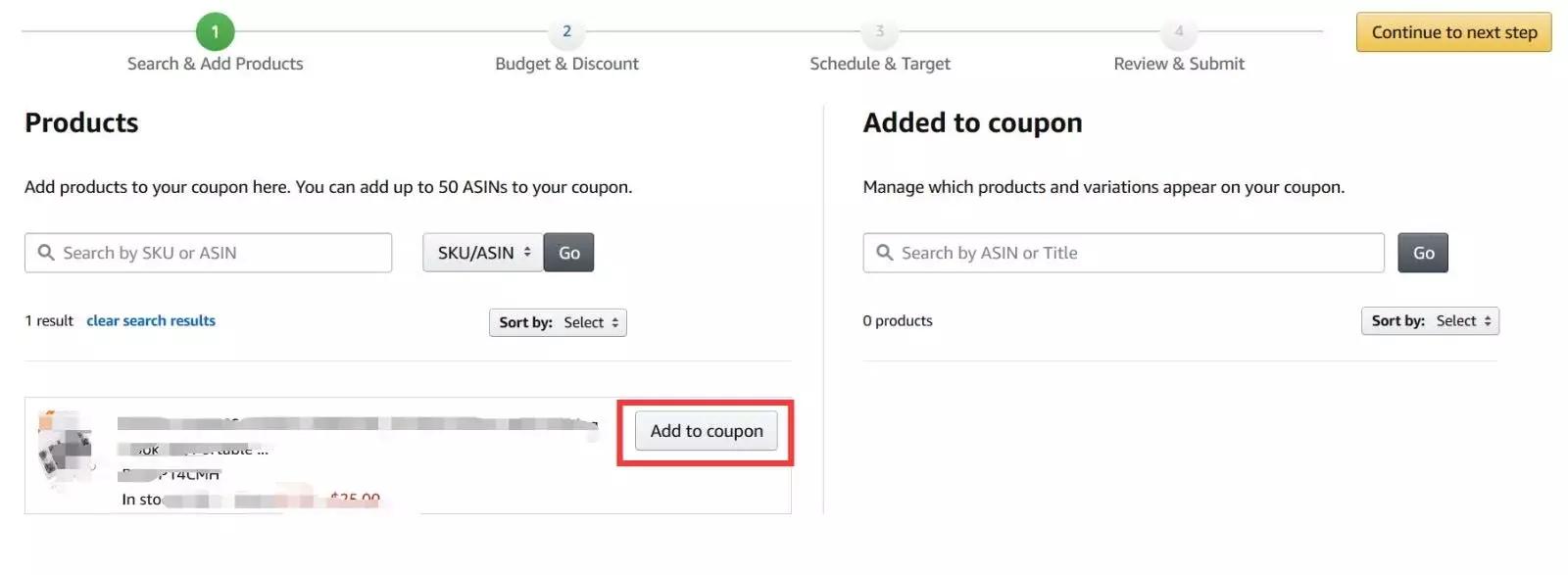1568x575 pixels.
Task: Select the Search & Add Products step label
Action: click(x=215, y=63)
